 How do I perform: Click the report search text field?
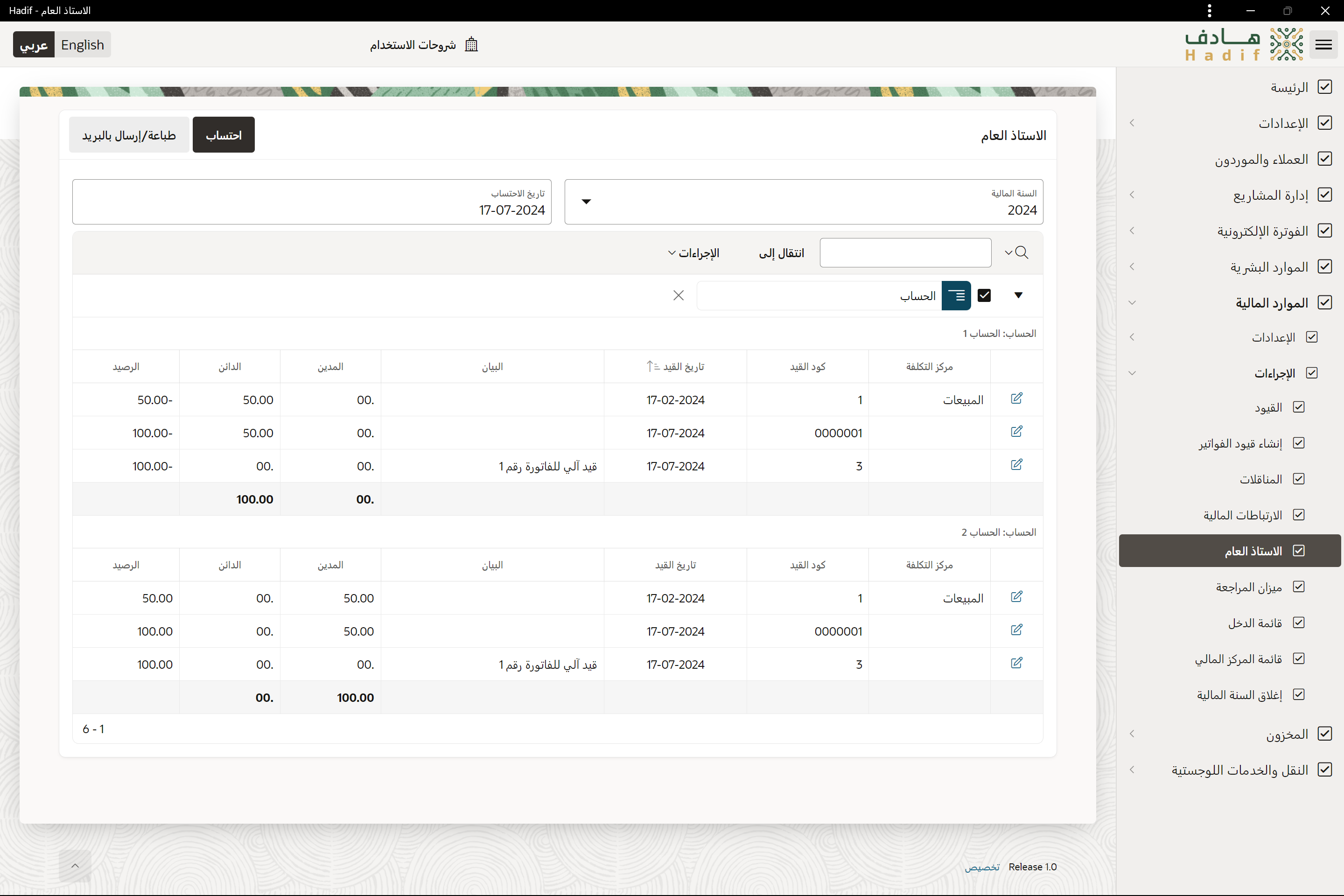click(905, 252)
